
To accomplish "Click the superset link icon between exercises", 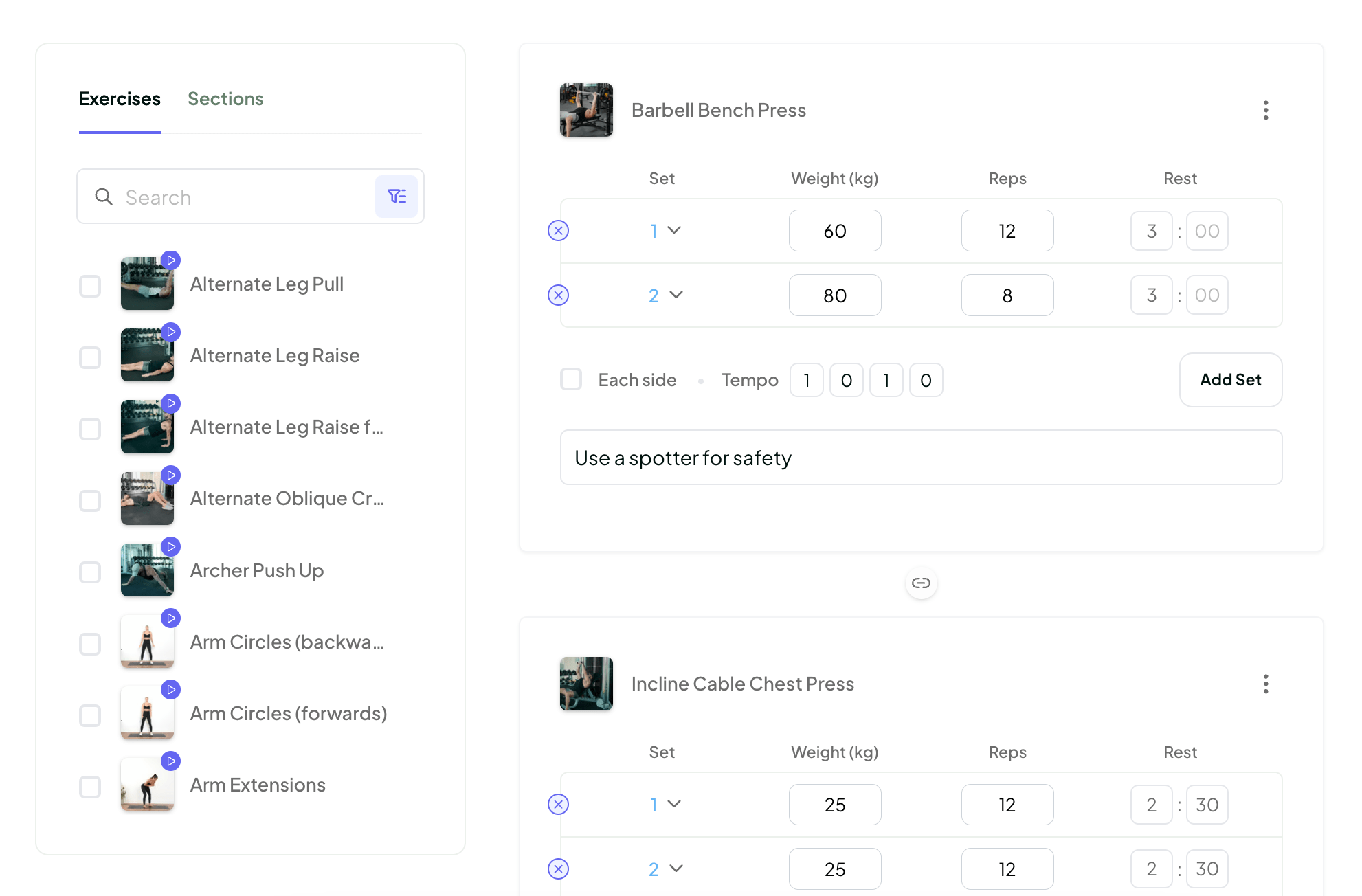I will (921, 583).
